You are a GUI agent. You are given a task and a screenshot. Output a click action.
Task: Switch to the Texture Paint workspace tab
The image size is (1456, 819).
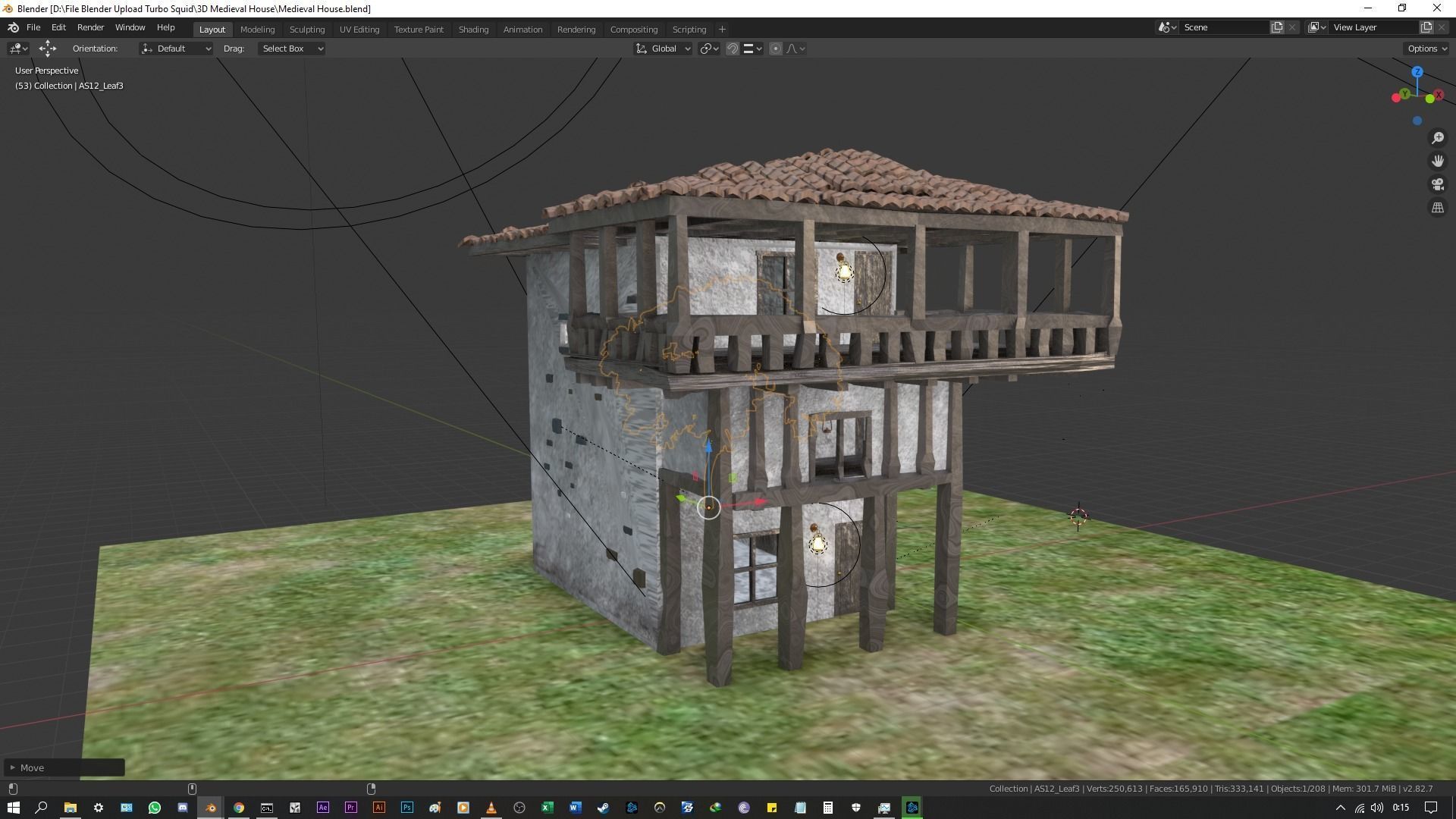pos(419,30)
